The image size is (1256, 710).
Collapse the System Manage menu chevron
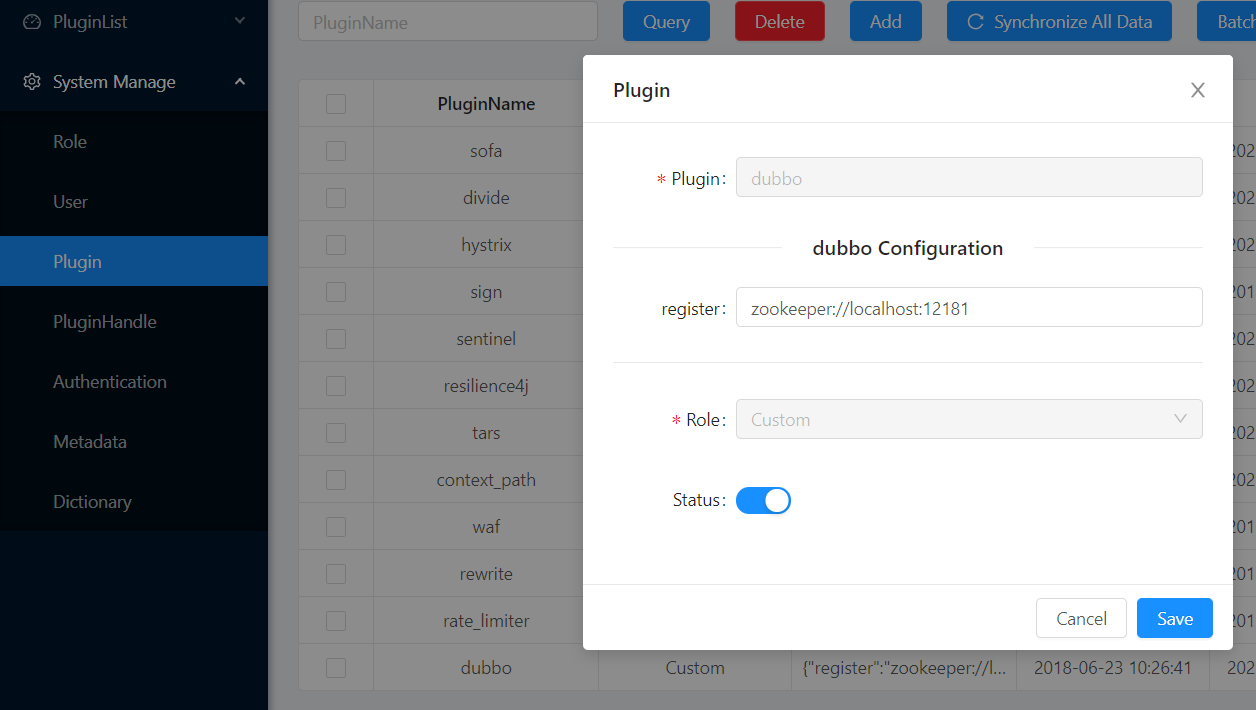tap(240, 81)
